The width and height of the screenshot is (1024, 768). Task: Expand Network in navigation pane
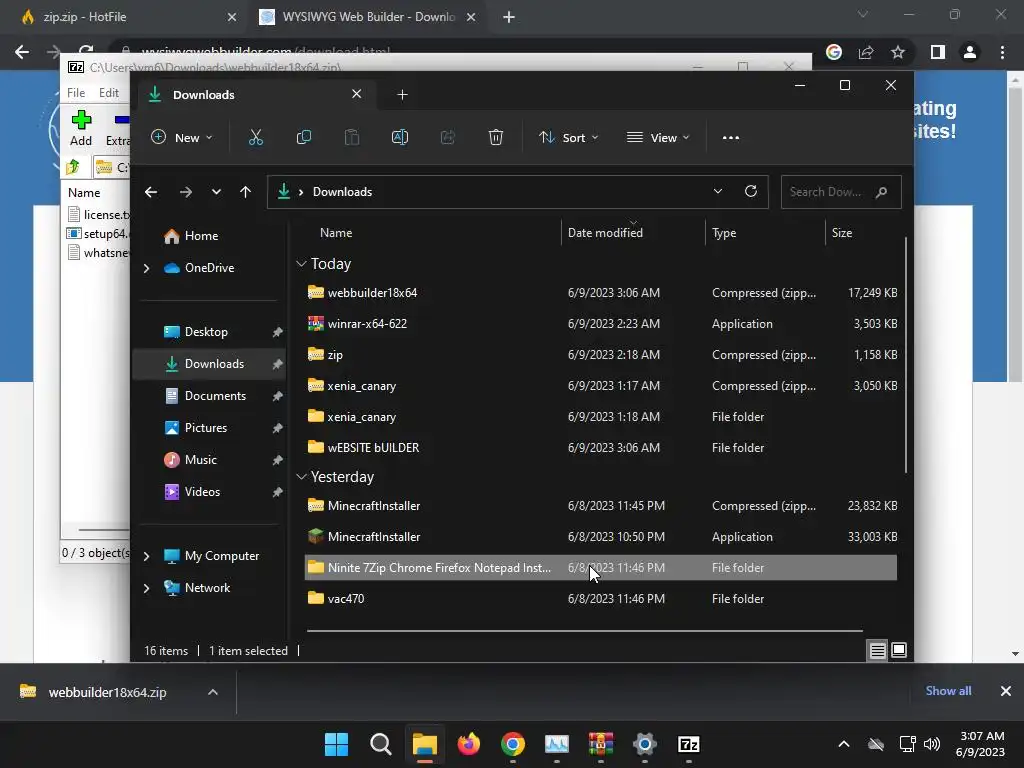point(146,588)
